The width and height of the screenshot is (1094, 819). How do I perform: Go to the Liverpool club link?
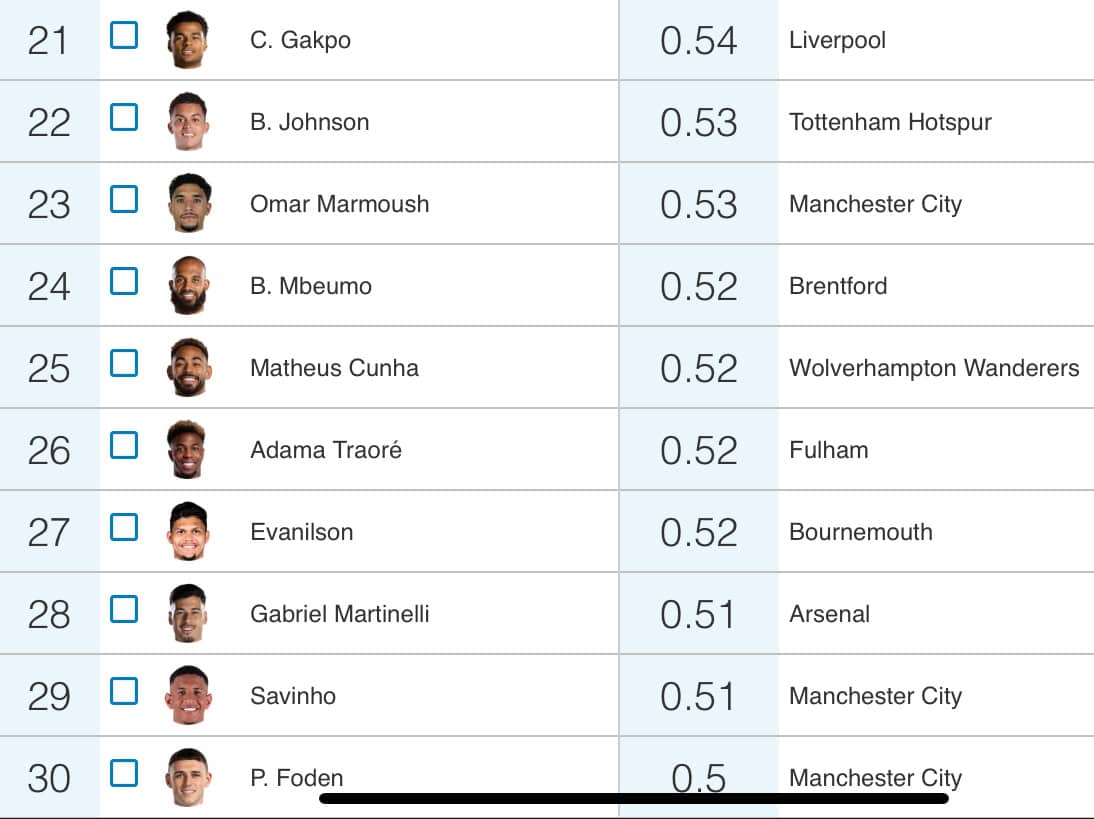point(837,40)
